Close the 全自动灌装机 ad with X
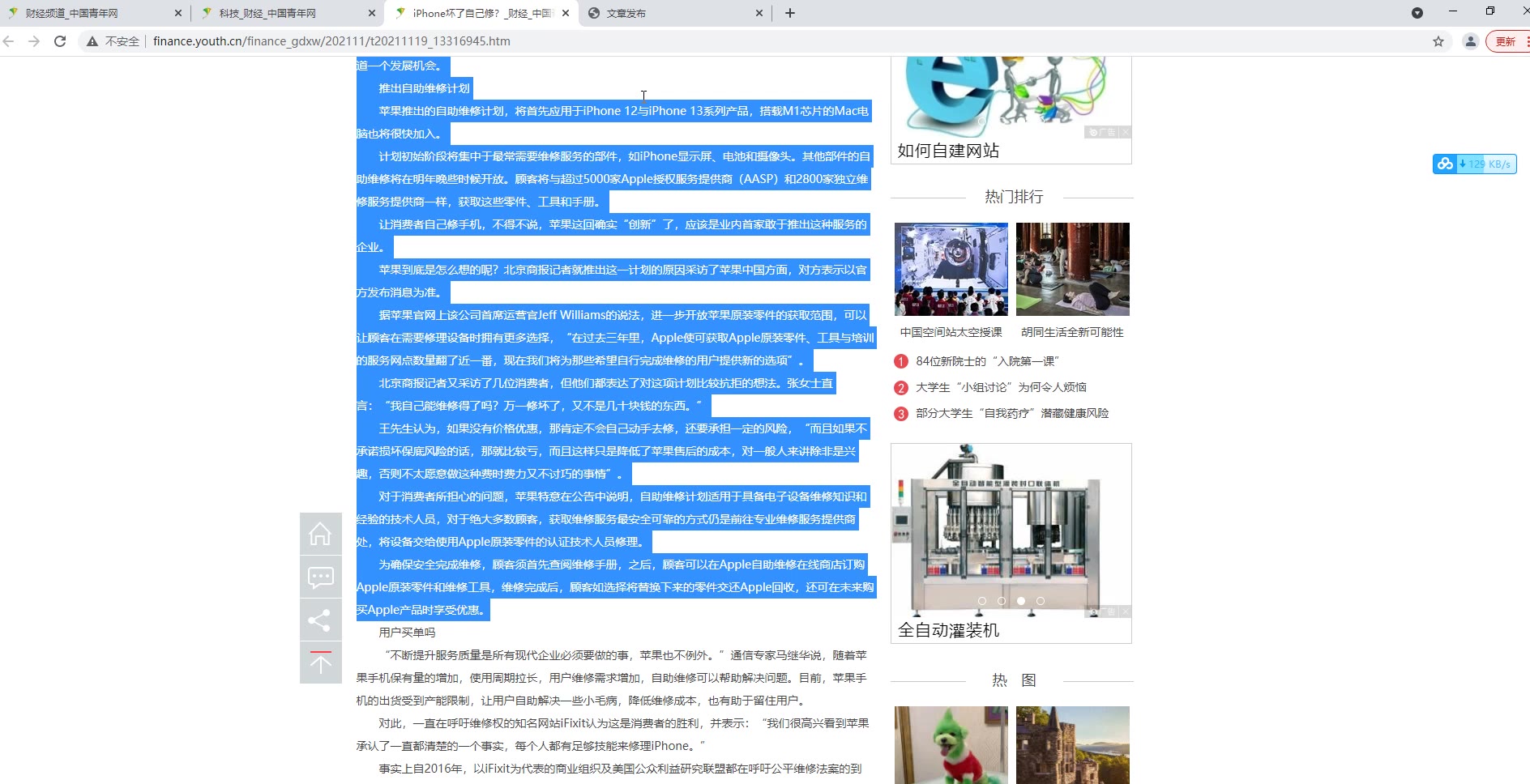 click(x=1125, y=611)
